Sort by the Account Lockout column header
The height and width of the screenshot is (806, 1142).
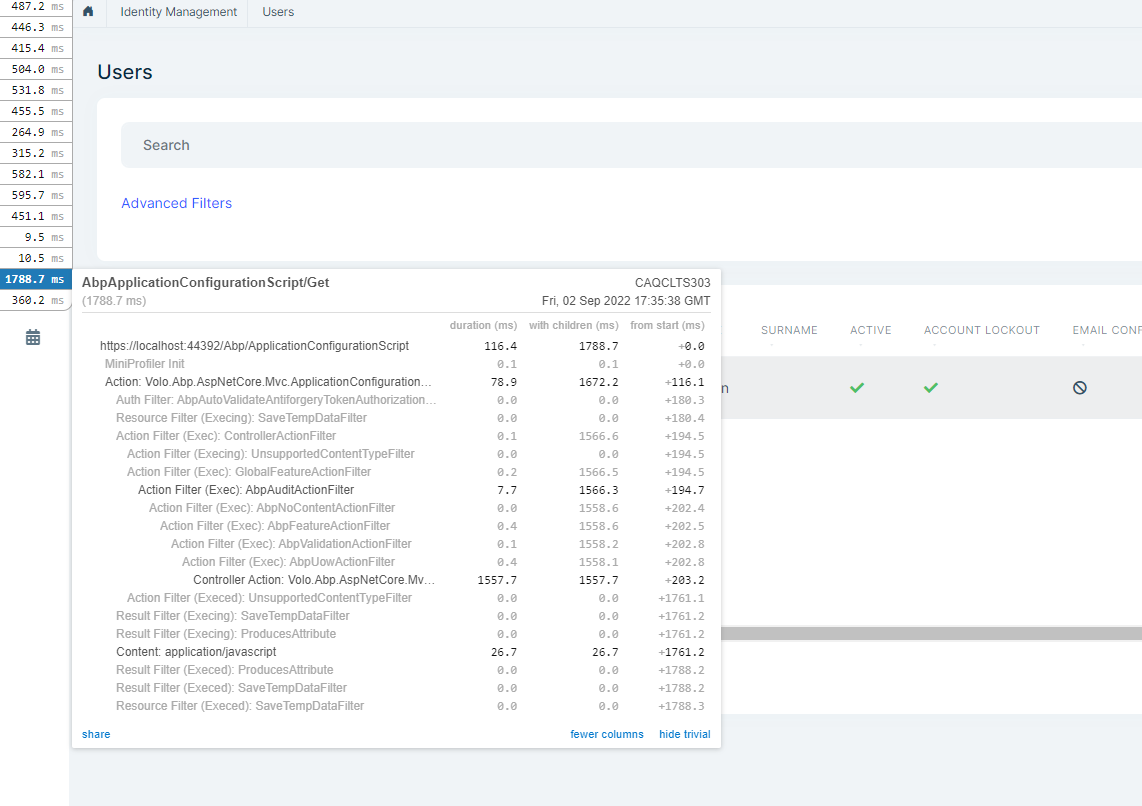[981, 330]
